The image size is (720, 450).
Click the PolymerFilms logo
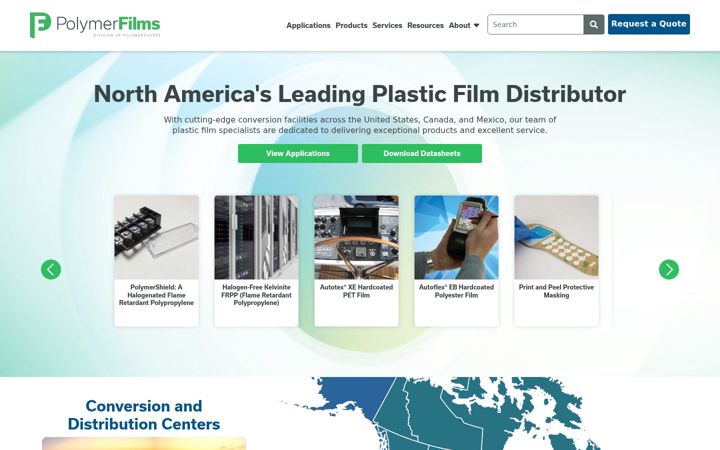click(x=95, y=25)
